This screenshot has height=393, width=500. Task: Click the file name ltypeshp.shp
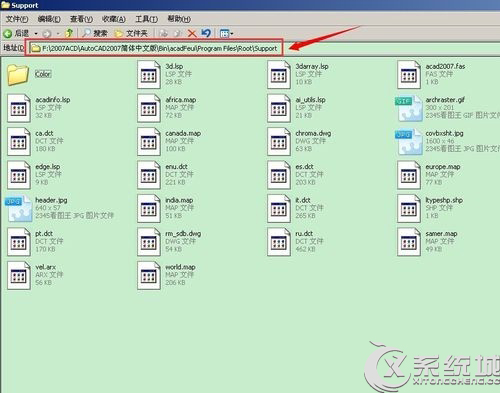coord(444,200)
